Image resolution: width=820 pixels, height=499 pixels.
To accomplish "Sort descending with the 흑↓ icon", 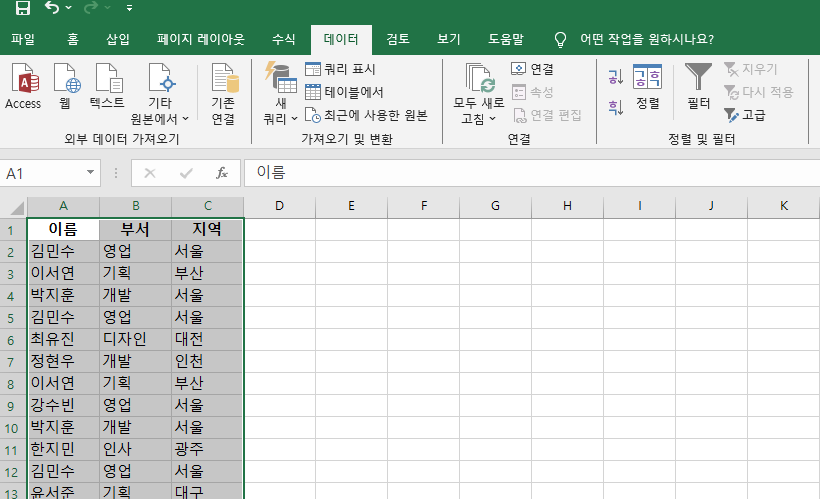I will pos(616,107).
